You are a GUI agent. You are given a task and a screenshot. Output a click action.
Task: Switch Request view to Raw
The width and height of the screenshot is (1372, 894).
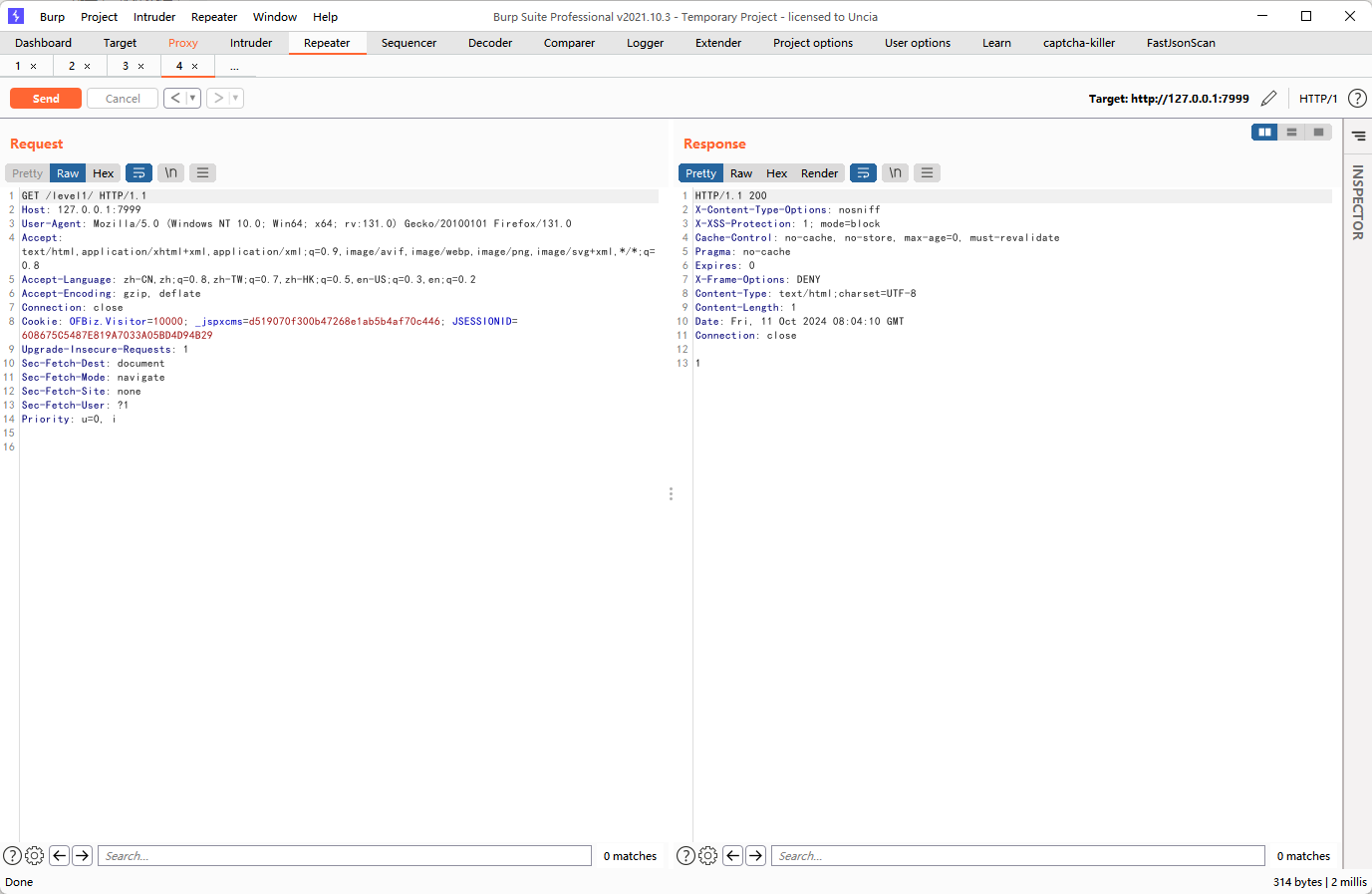tap(68, 173)
